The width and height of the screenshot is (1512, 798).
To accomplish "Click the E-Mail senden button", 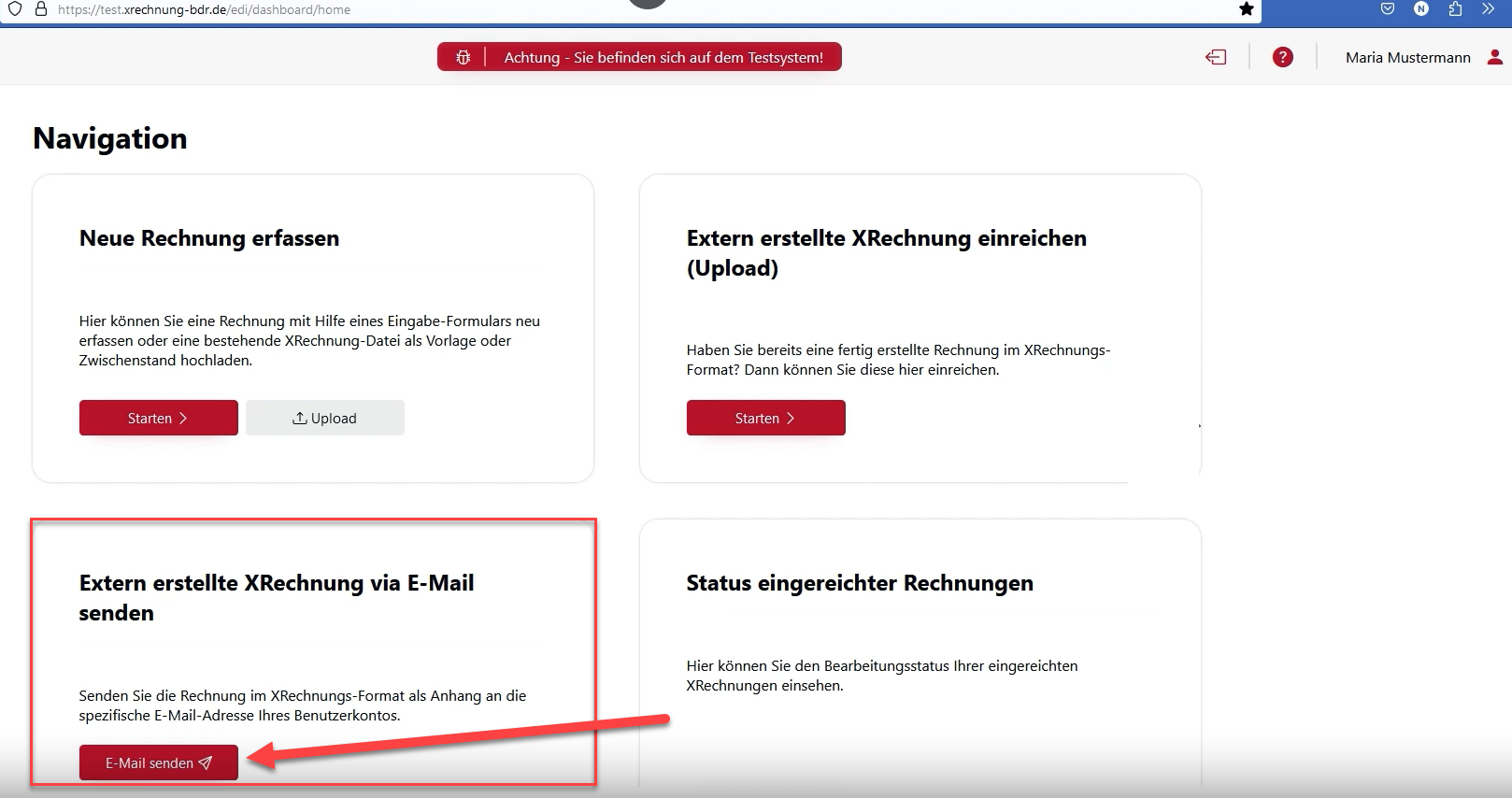I will 159,762.
